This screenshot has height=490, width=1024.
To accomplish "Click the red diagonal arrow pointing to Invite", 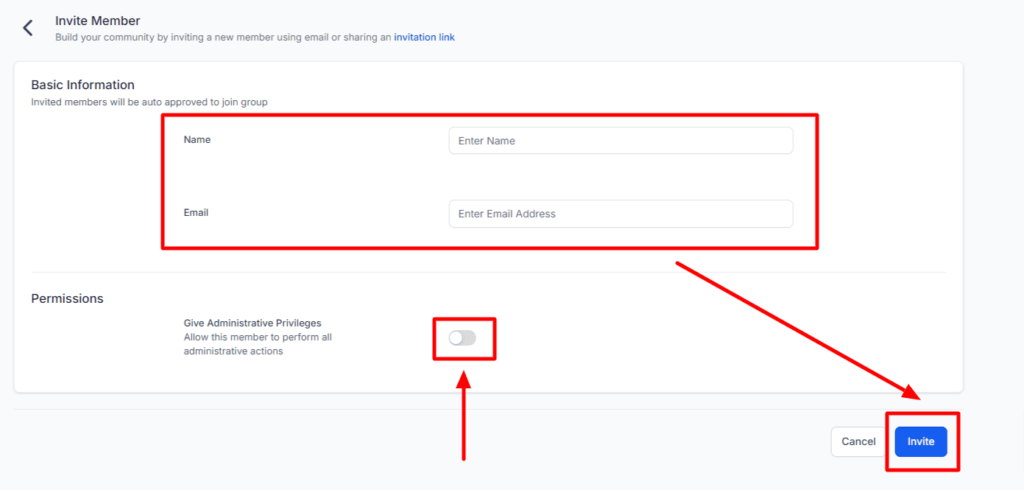I will point(795,329).
